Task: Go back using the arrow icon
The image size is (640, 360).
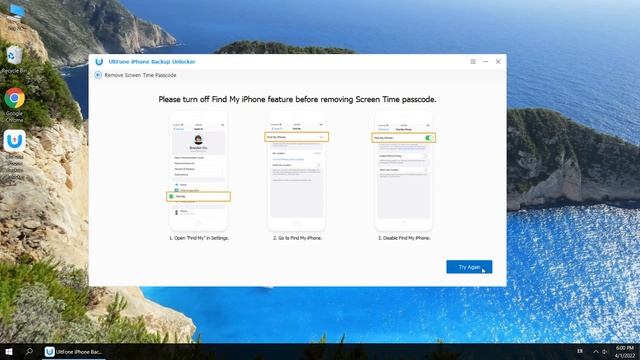Action: pyautogui.click(x=98, y=75)
